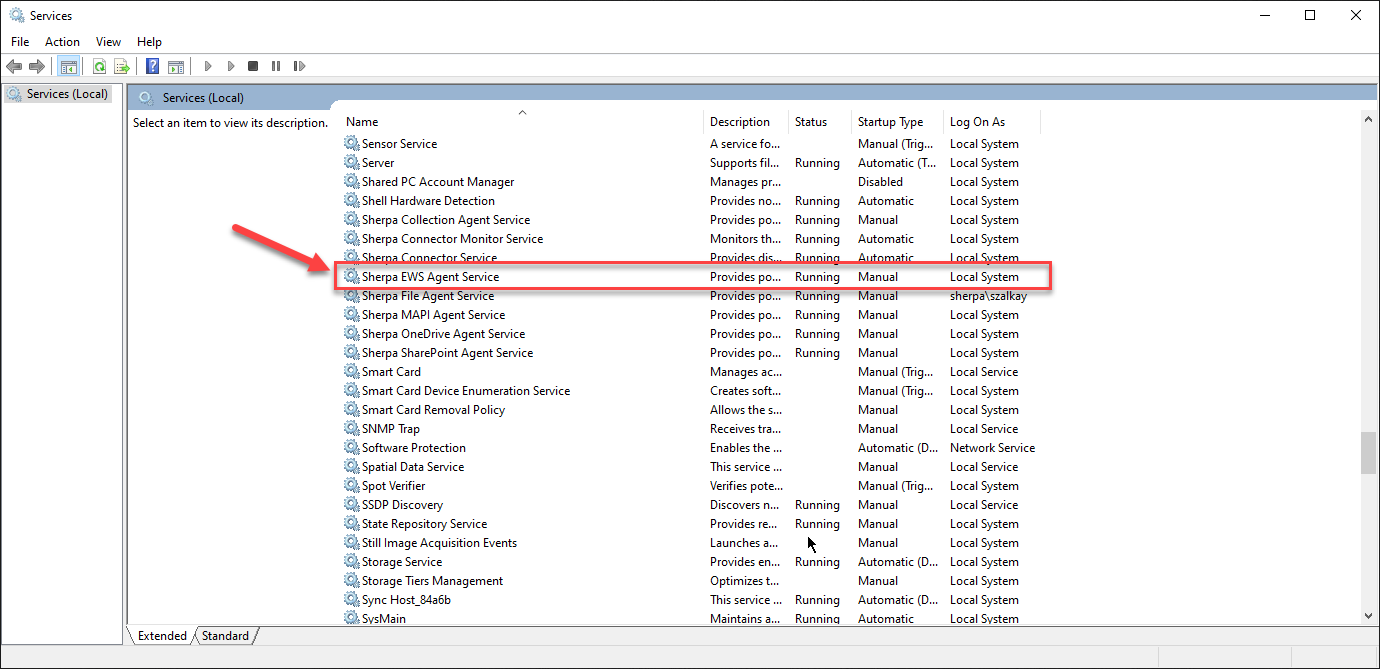Switch to the Standard tab
The width and height of the screenshot is (1380, 669).
click(225, 636)
